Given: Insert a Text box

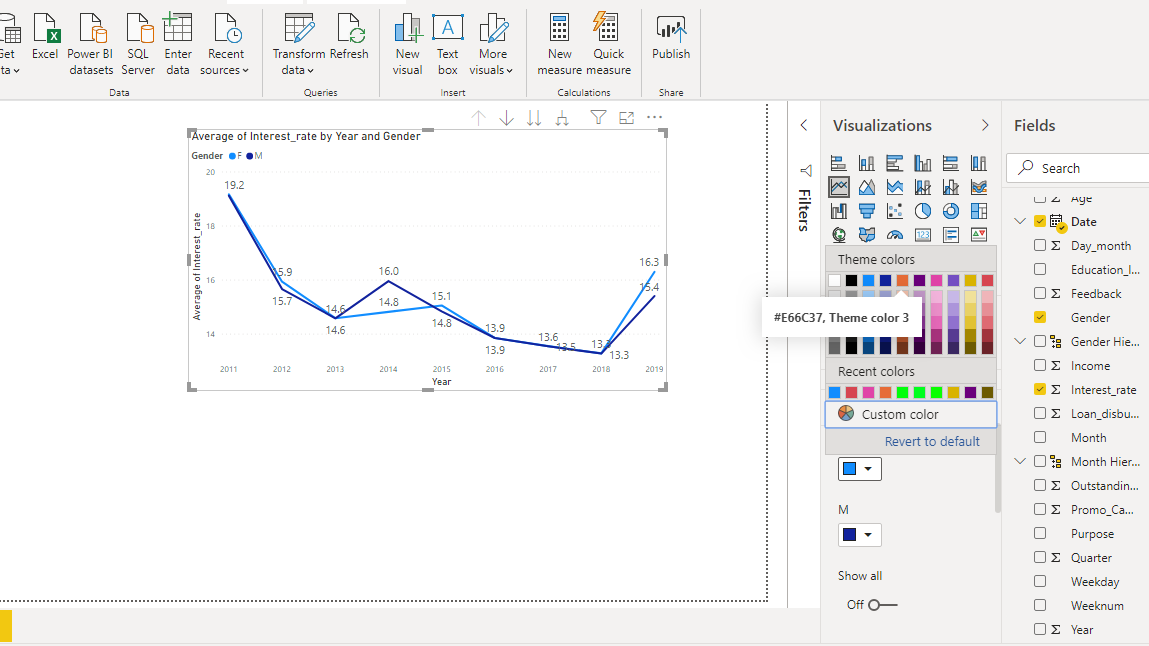Looking at the screenshot, I should [x=447, y=28].
